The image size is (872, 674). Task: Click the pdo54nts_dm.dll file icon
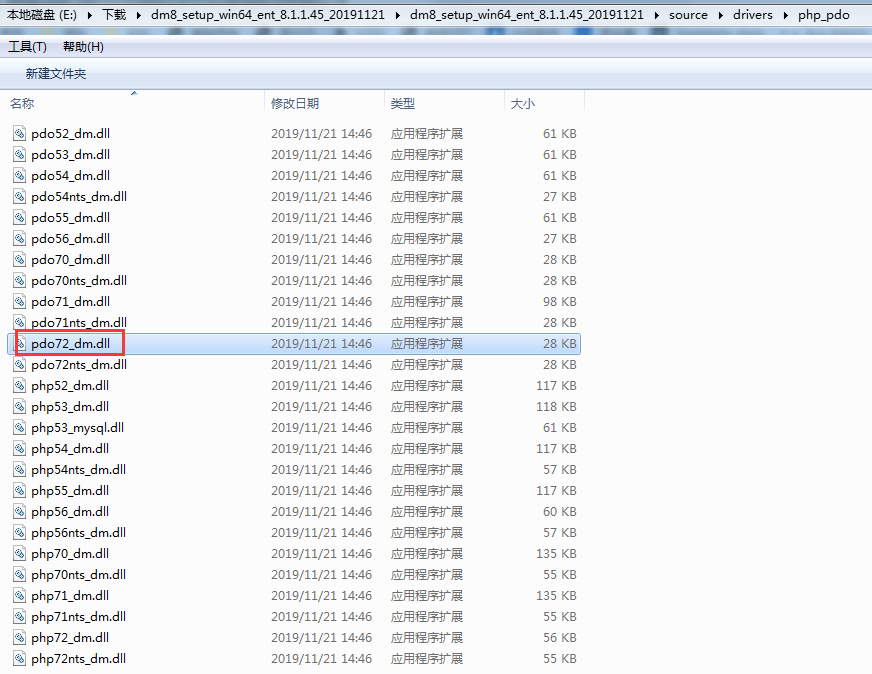(x=19, y=196)
